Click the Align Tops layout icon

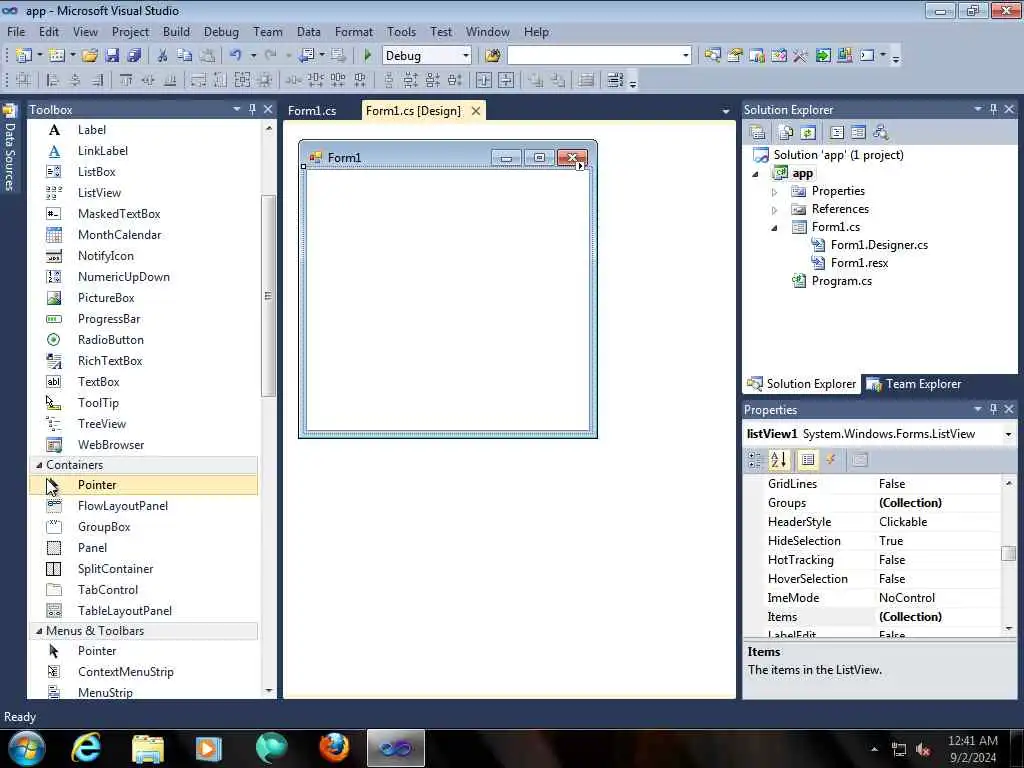125,80
